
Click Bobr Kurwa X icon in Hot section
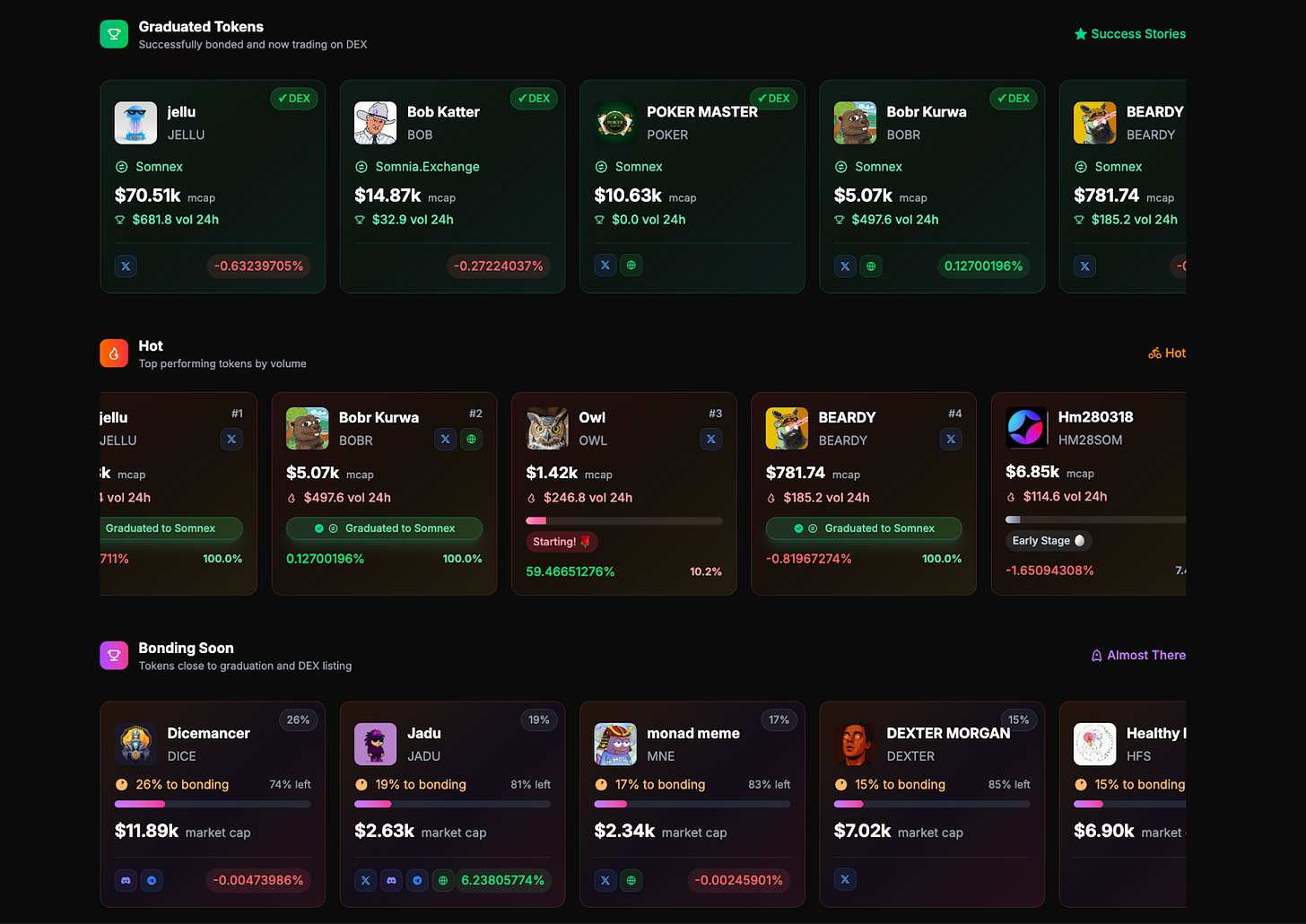pyautogui.click(x=446, y=439)
